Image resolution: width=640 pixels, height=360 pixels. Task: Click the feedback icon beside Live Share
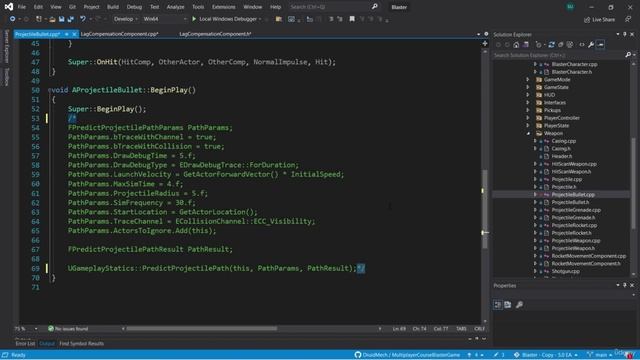pos(628,19)
